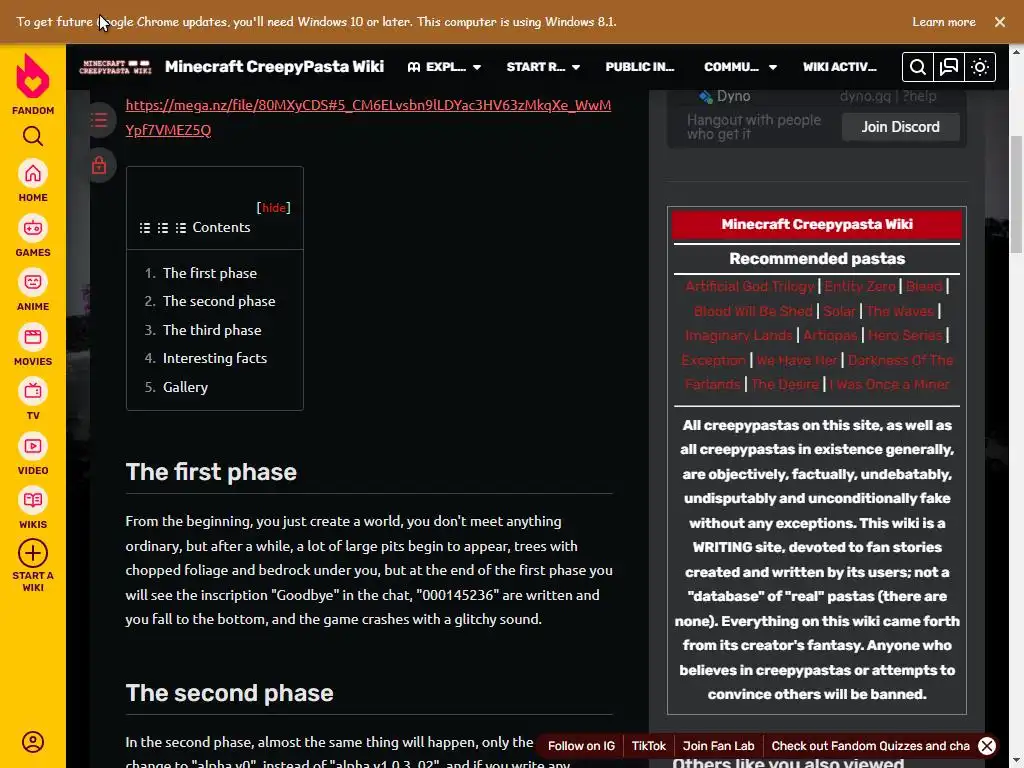
Task: Jump to Gallery in Contents
Action: point(185,387)
